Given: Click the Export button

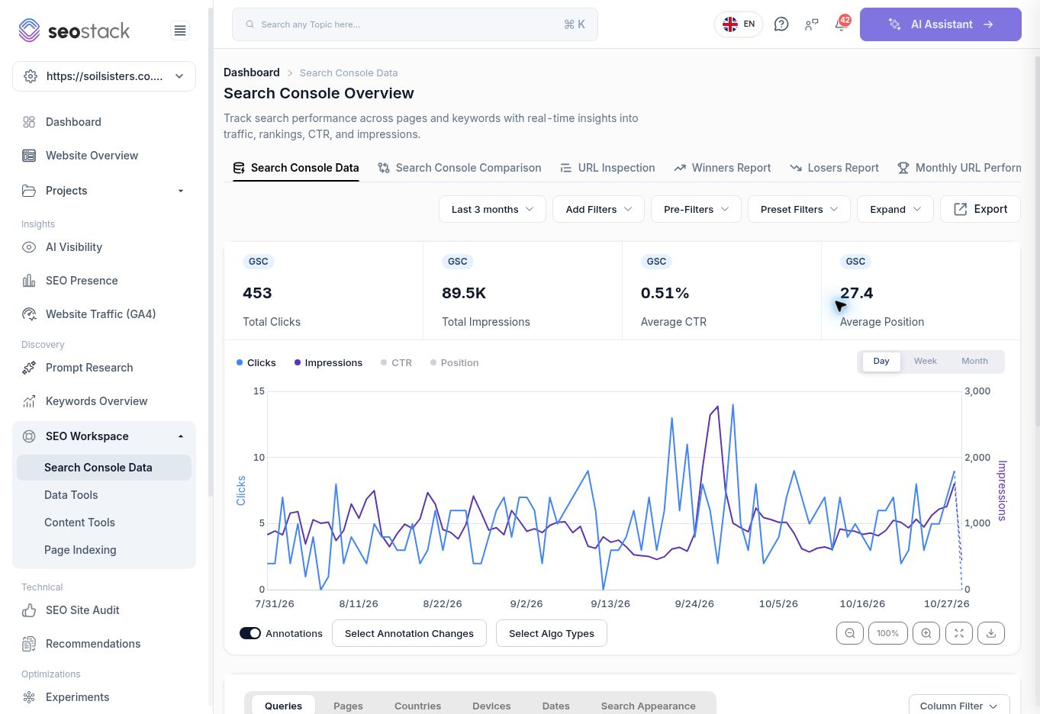Looking at the screenshot, I should click(980, 209).
